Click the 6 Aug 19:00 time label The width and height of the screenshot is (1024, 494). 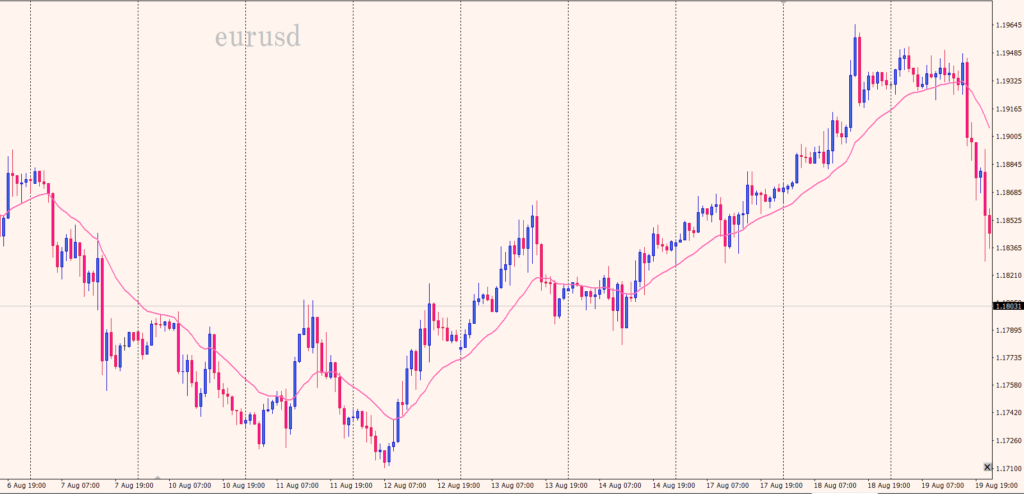pyautogui.click(x=28, y=485)
